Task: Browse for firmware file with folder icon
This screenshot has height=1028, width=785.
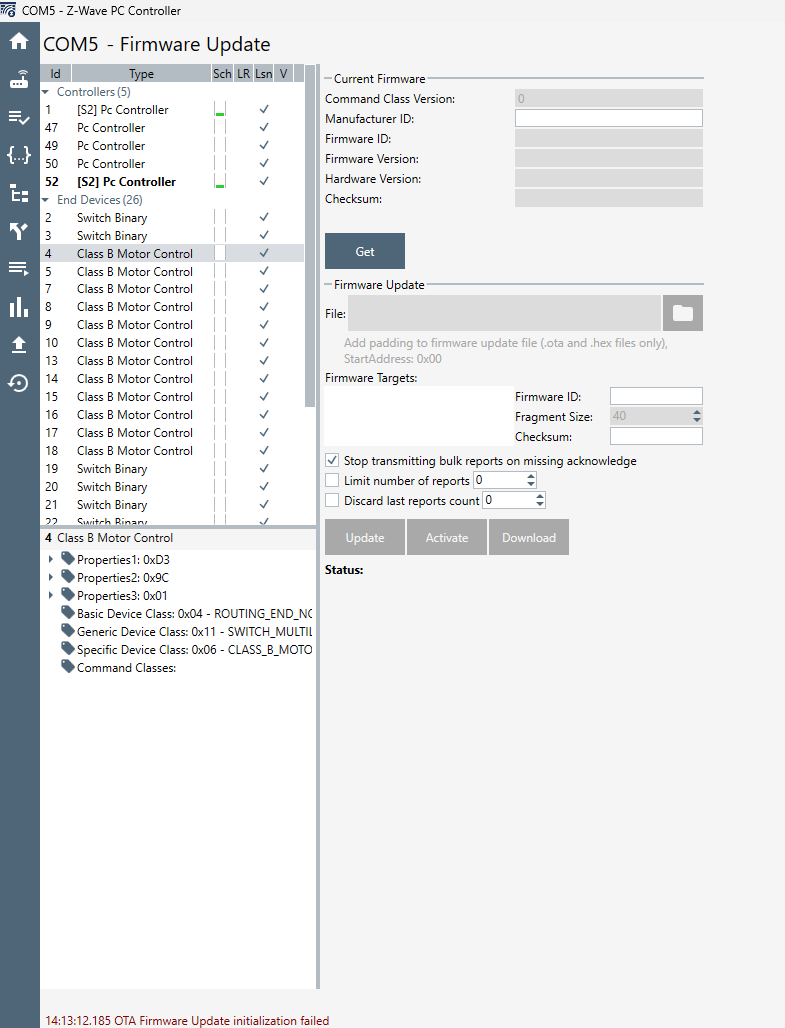Action: pos(683,313)
